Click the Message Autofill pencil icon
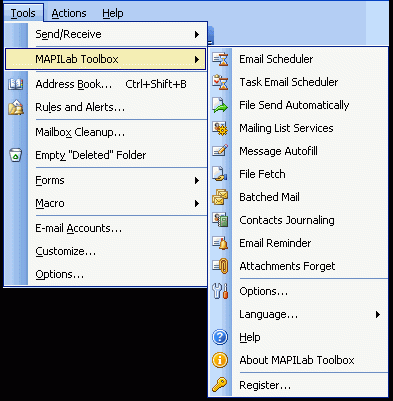The width and height of the screenshot is (393, 401). click(220, 151)
